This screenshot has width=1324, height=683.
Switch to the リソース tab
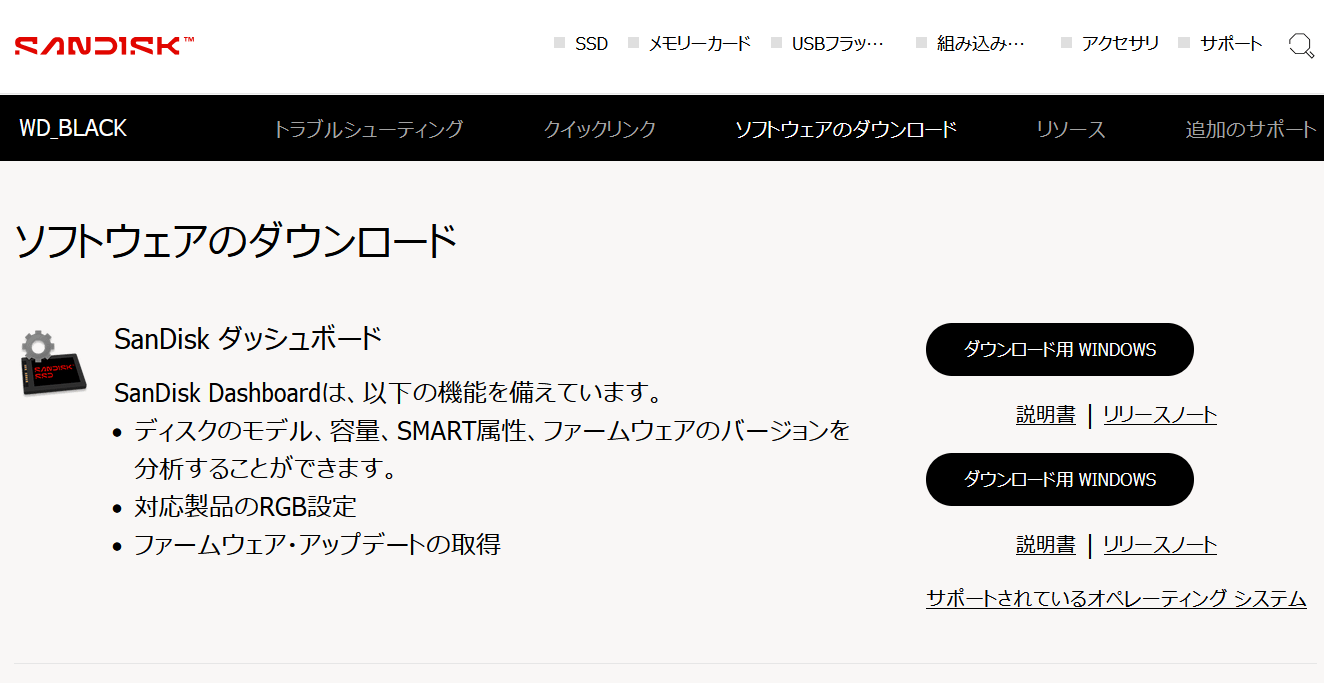pos(1071,129)
